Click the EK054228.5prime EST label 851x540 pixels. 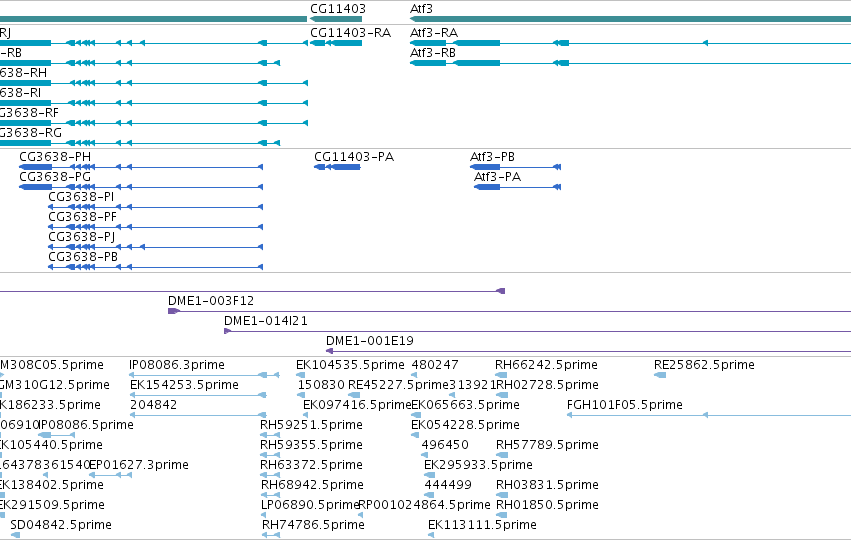coord(465,425)
